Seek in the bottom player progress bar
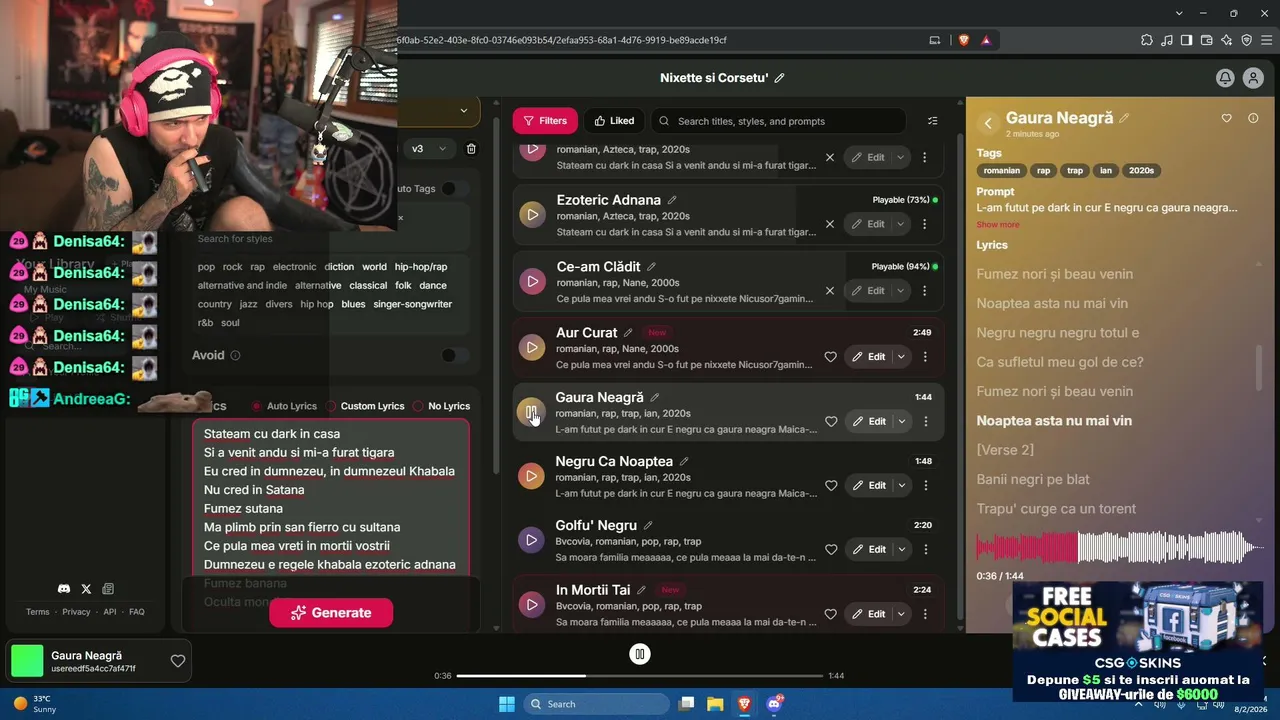Viewport: 1280px width, 720px height. pyautogui.click(x=640, y=676)
